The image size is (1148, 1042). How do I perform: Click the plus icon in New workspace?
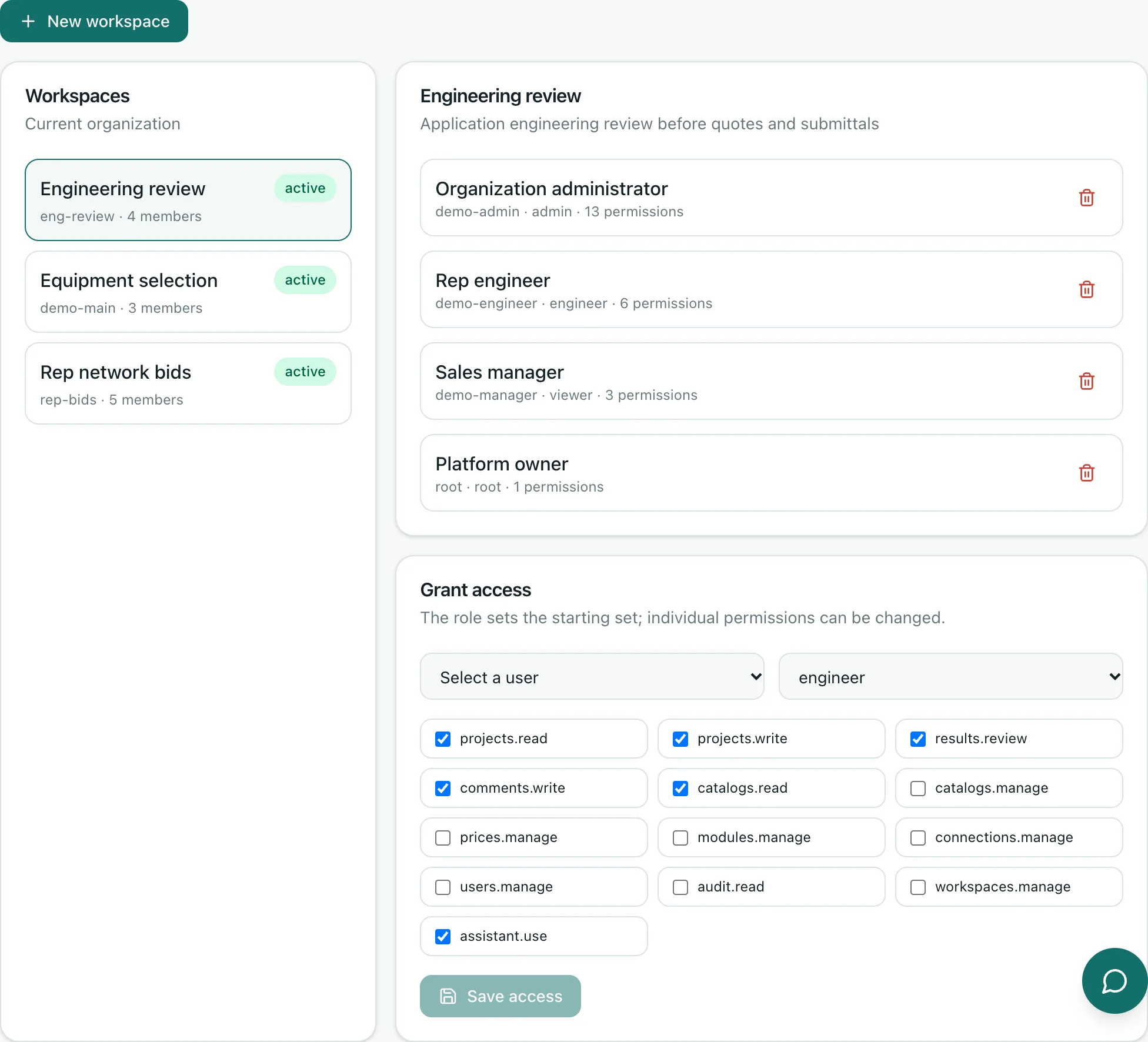[x=28, y=21]
